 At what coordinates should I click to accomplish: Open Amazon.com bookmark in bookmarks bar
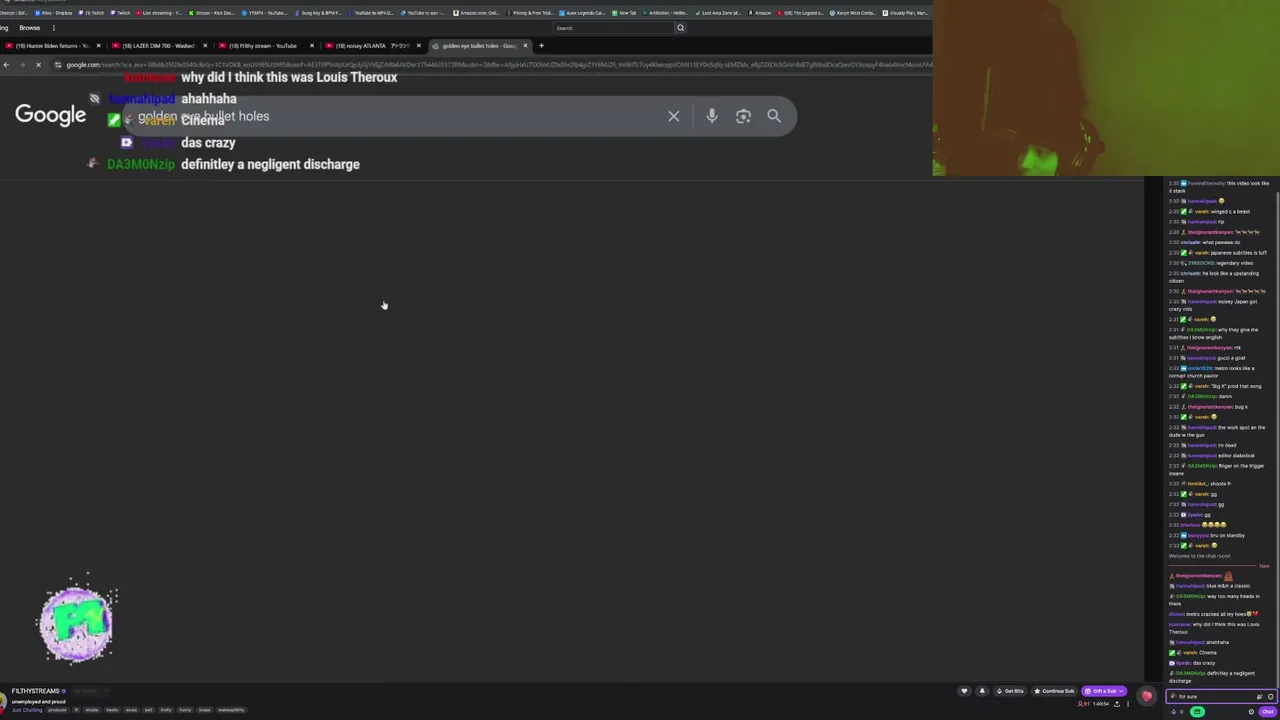click(x=476, y=13)
